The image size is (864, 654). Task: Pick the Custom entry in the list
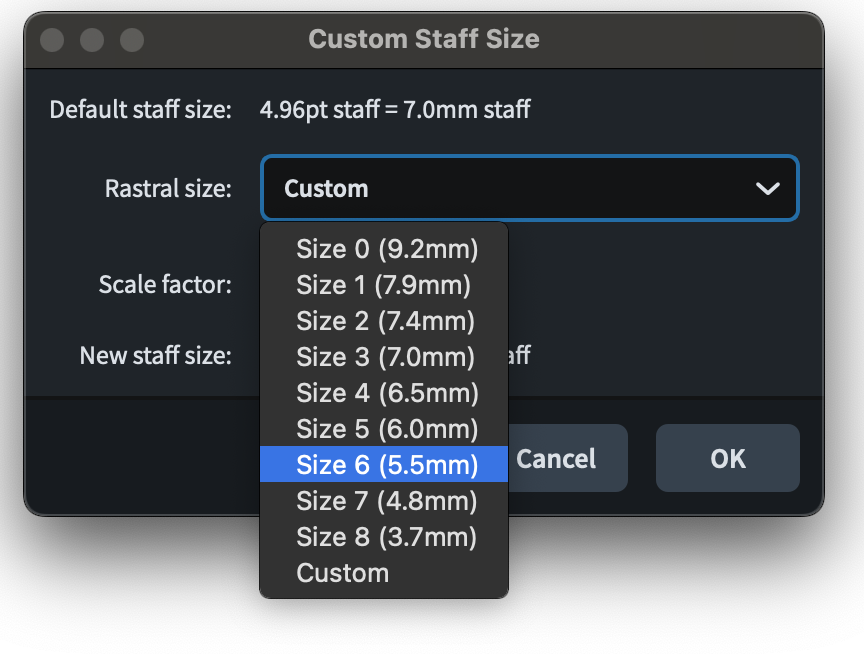pyautogui.click(x=342, y=573)
